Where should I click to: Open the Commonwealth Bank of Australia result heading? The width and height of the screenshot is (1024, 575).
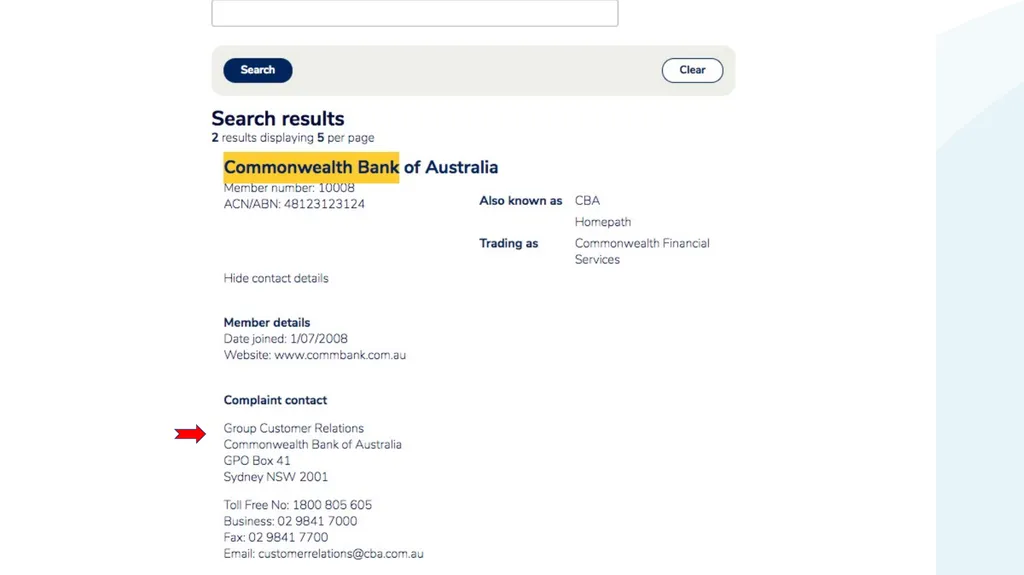point(360,167)
